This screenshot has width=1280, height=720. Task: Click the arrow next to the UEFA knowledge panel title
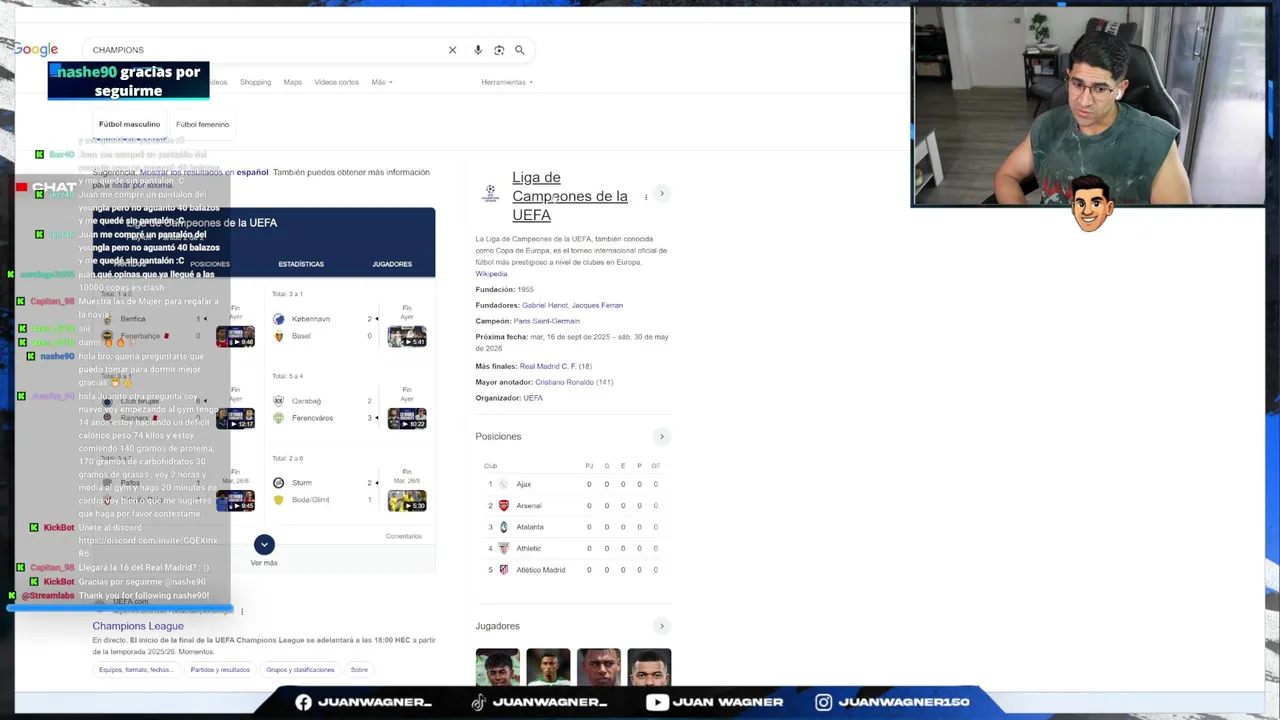click(x=661, y=193)
